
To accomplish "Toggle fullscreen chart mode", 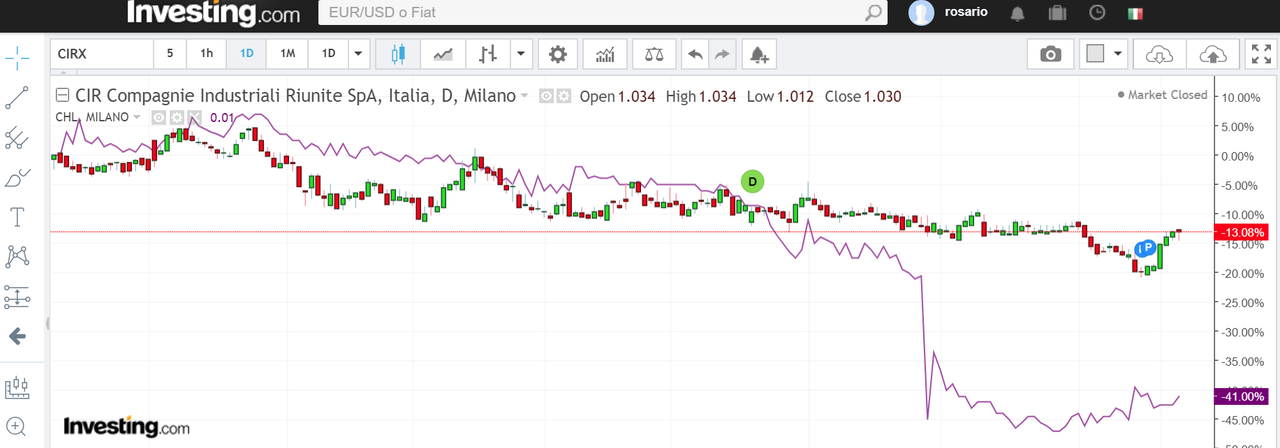I will click(x=1260, y=54).
